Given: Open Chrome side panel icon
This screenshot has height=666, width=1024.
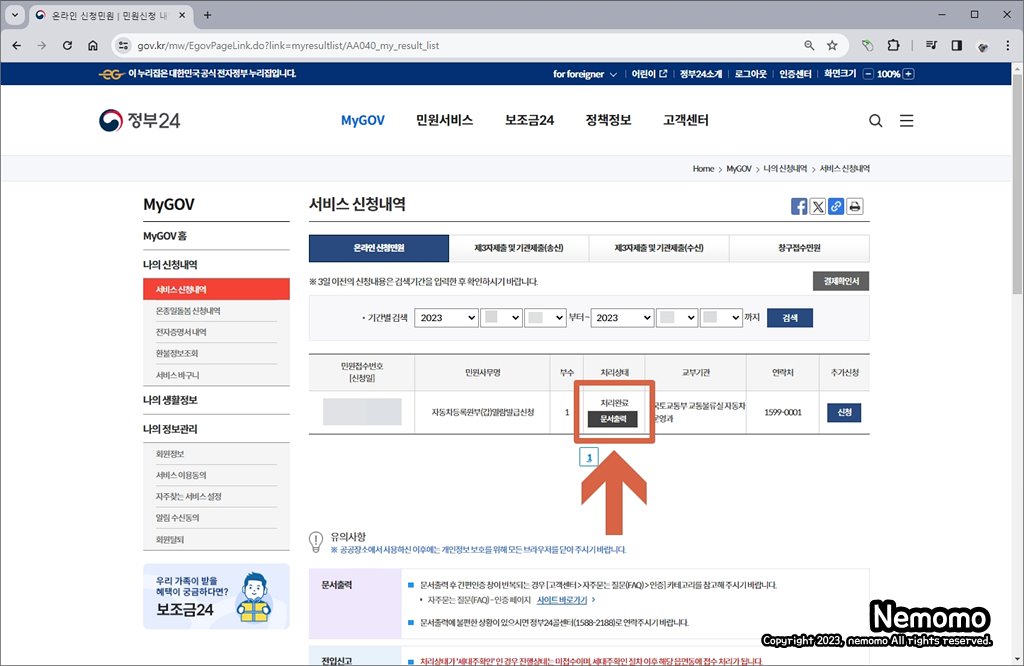Looking at the screenshot, I should tap(957, 46).
